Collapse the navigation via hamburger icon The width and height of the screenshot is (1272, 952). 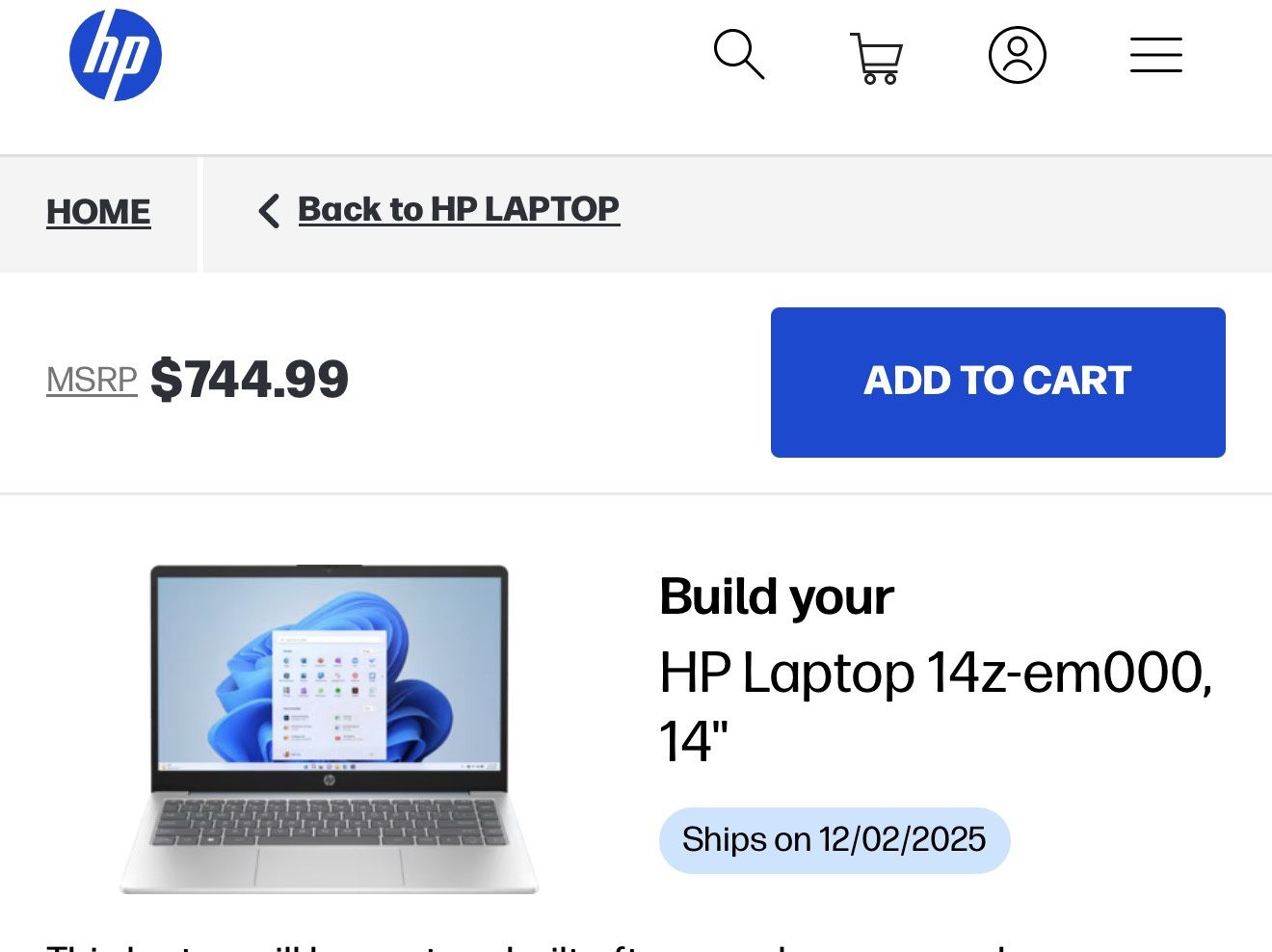pyautogui.click(x=1155, y=56)
